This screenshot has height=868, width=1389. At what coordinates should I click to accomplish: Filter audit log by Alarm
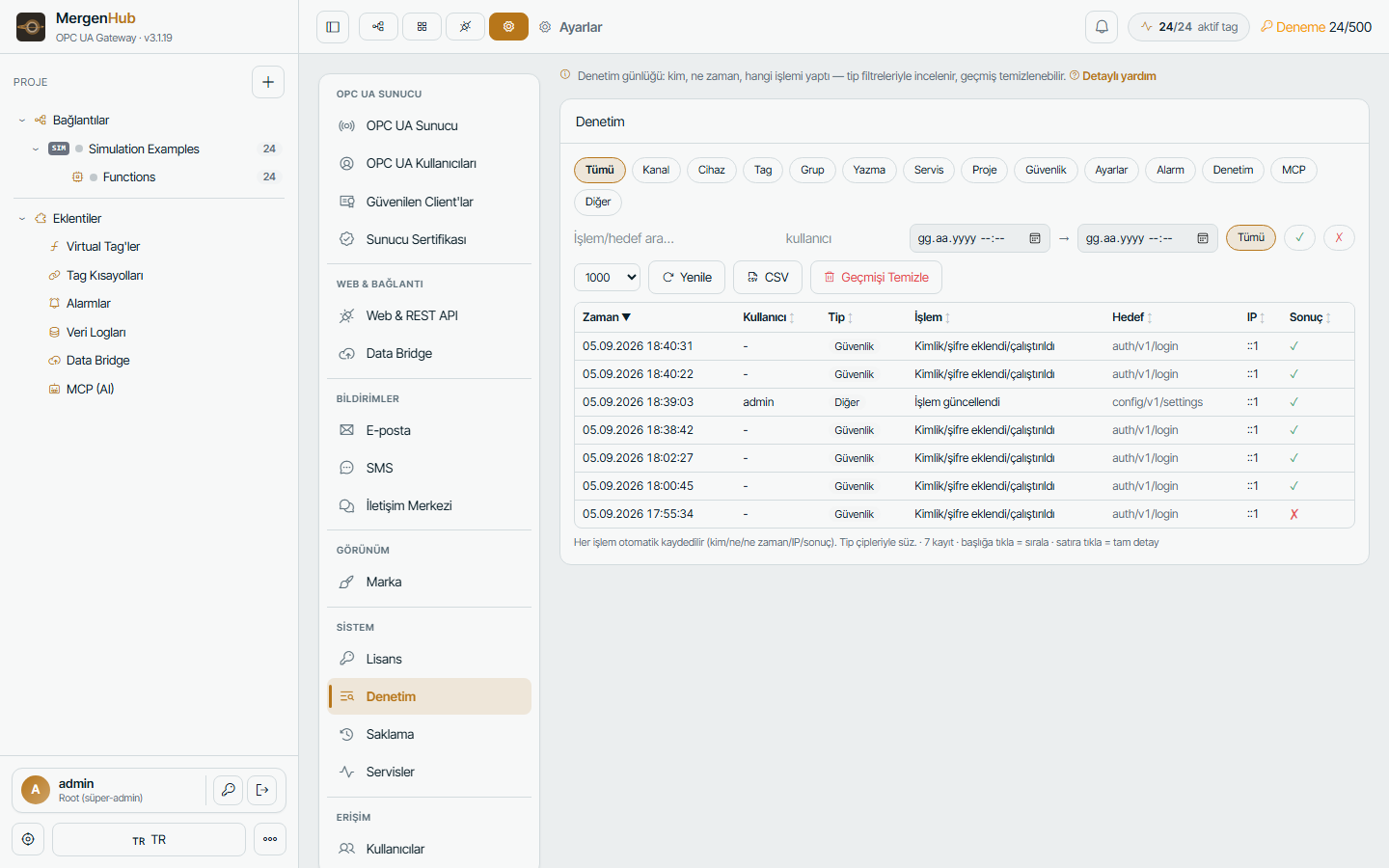tap(1170, 170)
